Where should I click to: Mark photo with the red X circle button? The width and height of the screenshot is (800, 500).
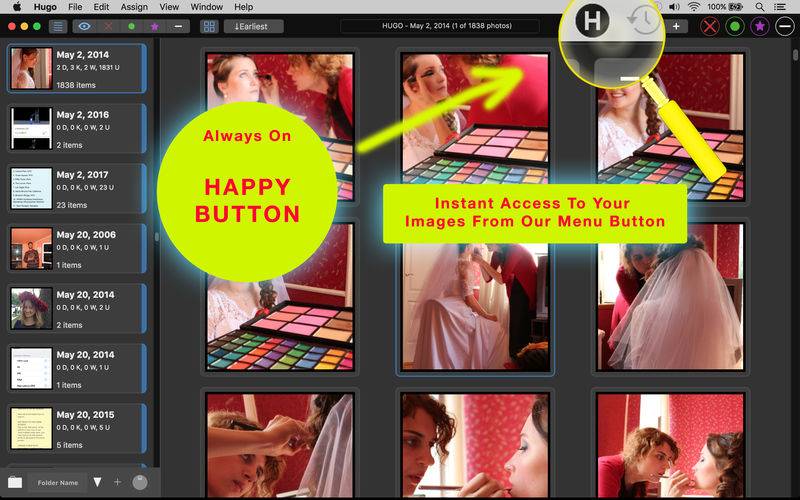click(x=710, y=27)
